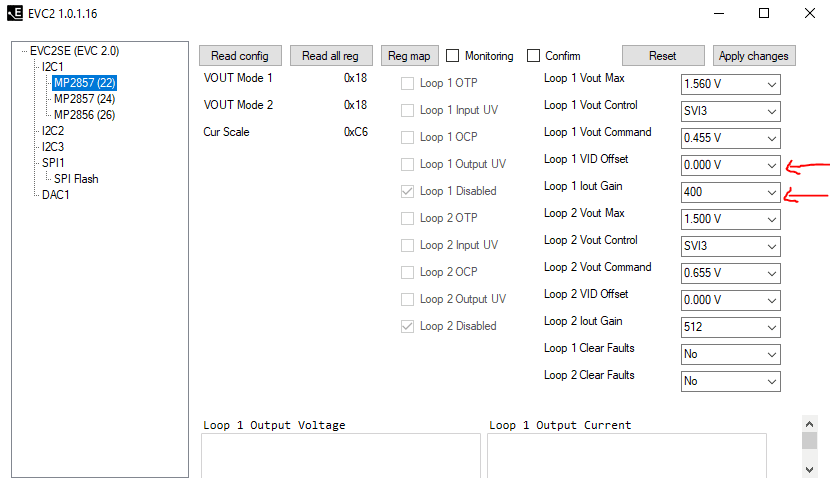Click the vertical scrollbar down arrow
The image size is (830, 489).
pos(809,468)
